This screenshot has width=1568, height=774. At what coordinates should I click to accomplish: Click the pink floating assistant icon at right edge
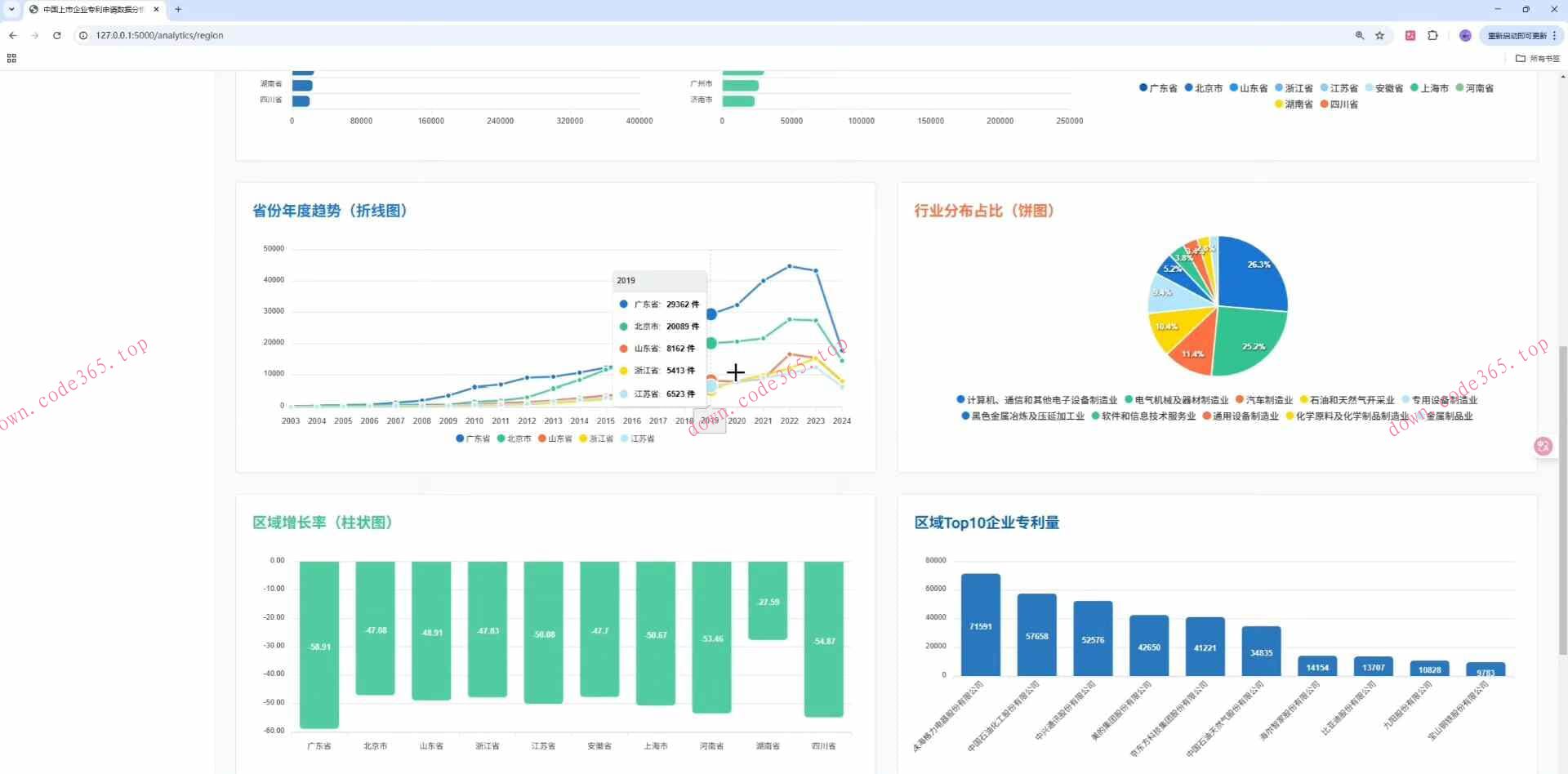click(1543, 446)
